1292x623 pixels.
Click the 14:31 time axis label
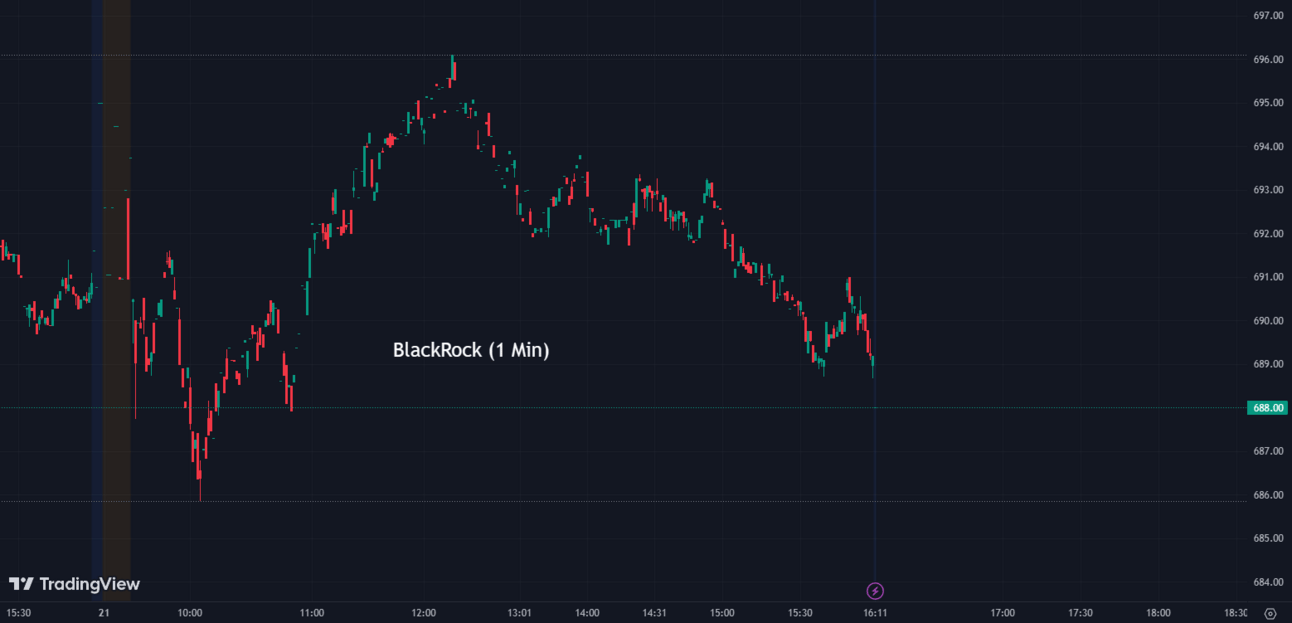pos(654,613)
